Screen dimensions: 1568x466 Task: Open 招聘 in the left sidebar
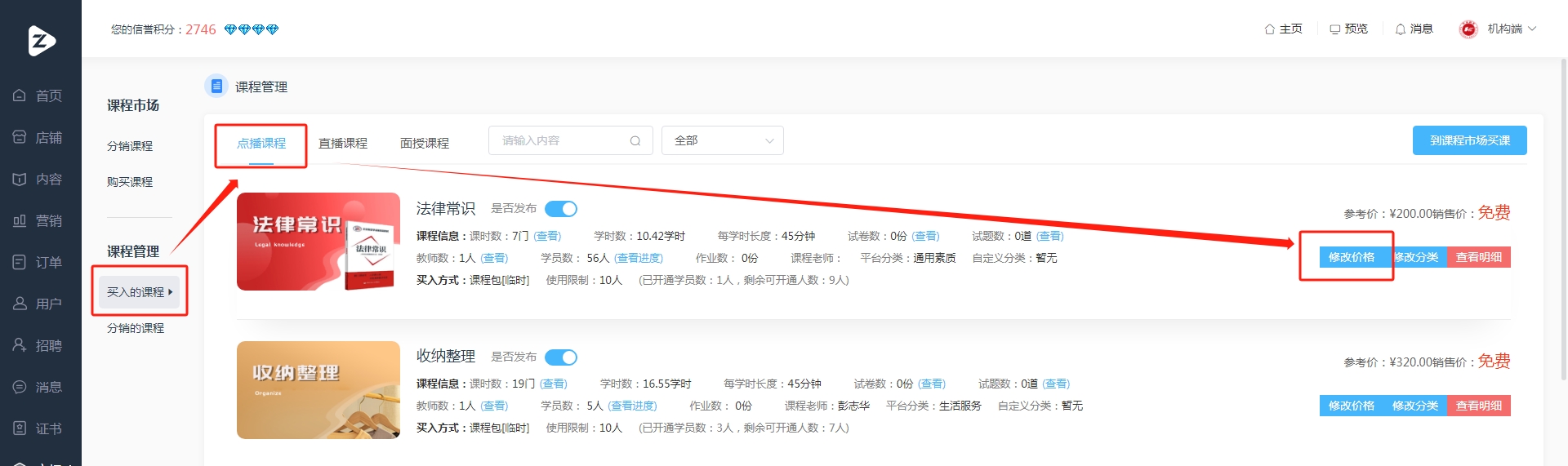[38, 345]
